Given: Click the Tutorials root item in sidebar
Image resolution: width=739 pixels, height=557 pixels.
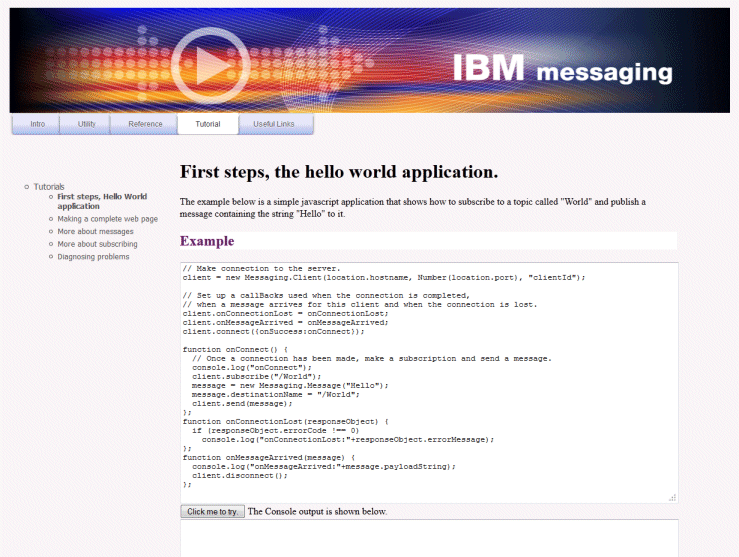Looking at the screenshot, I should coord(49,187).
